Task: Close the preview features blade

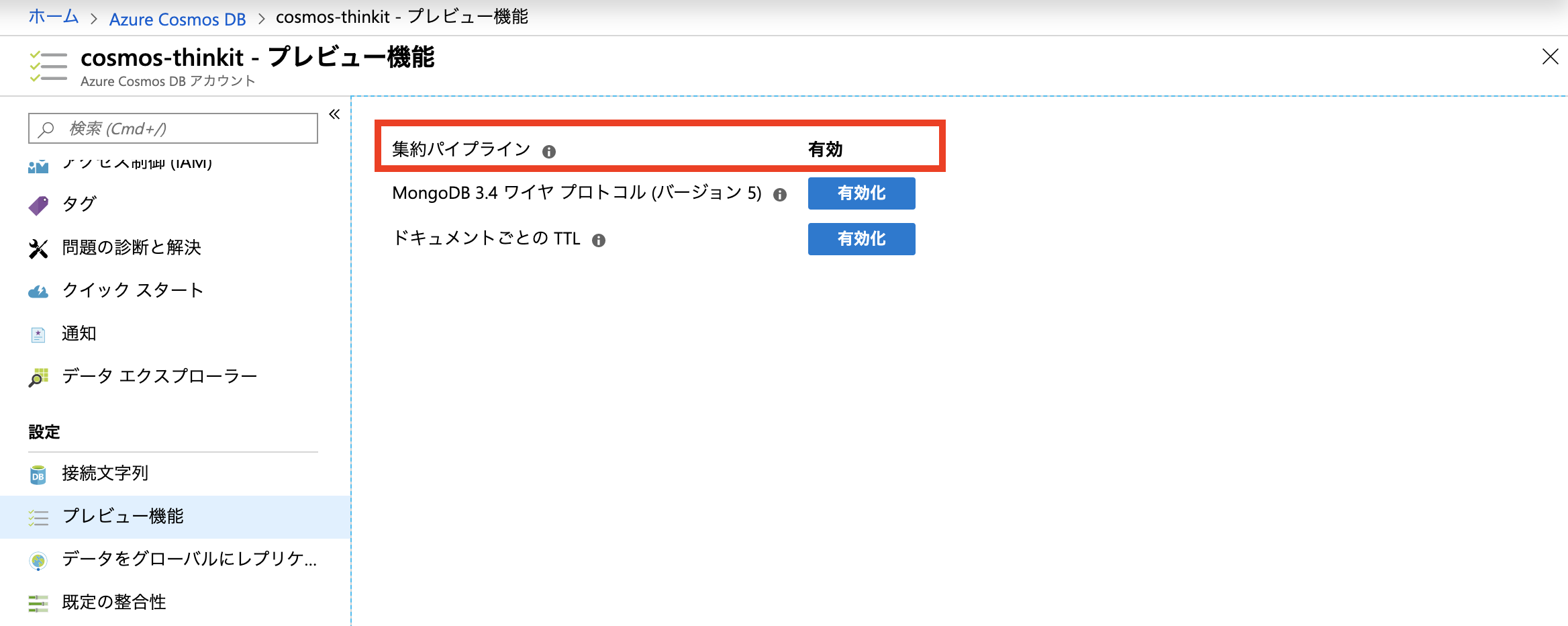Action: coord(1550,56)
